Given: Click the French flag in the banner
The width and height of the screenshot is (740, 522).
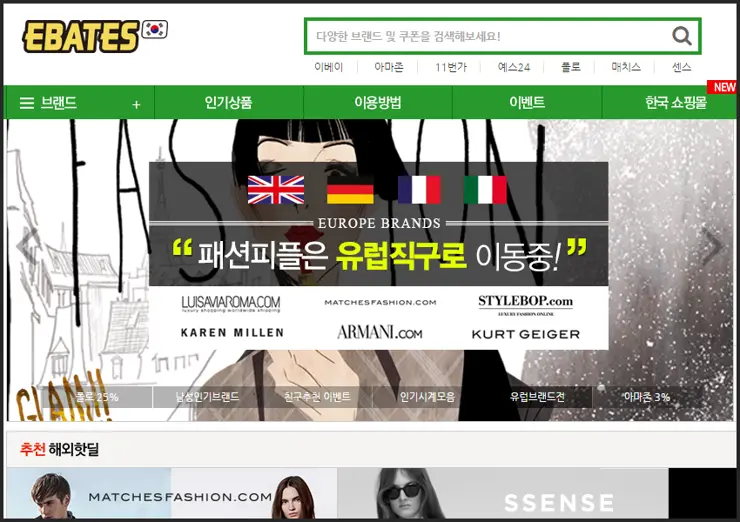Looking at the screenshot, I should [420, 190].
